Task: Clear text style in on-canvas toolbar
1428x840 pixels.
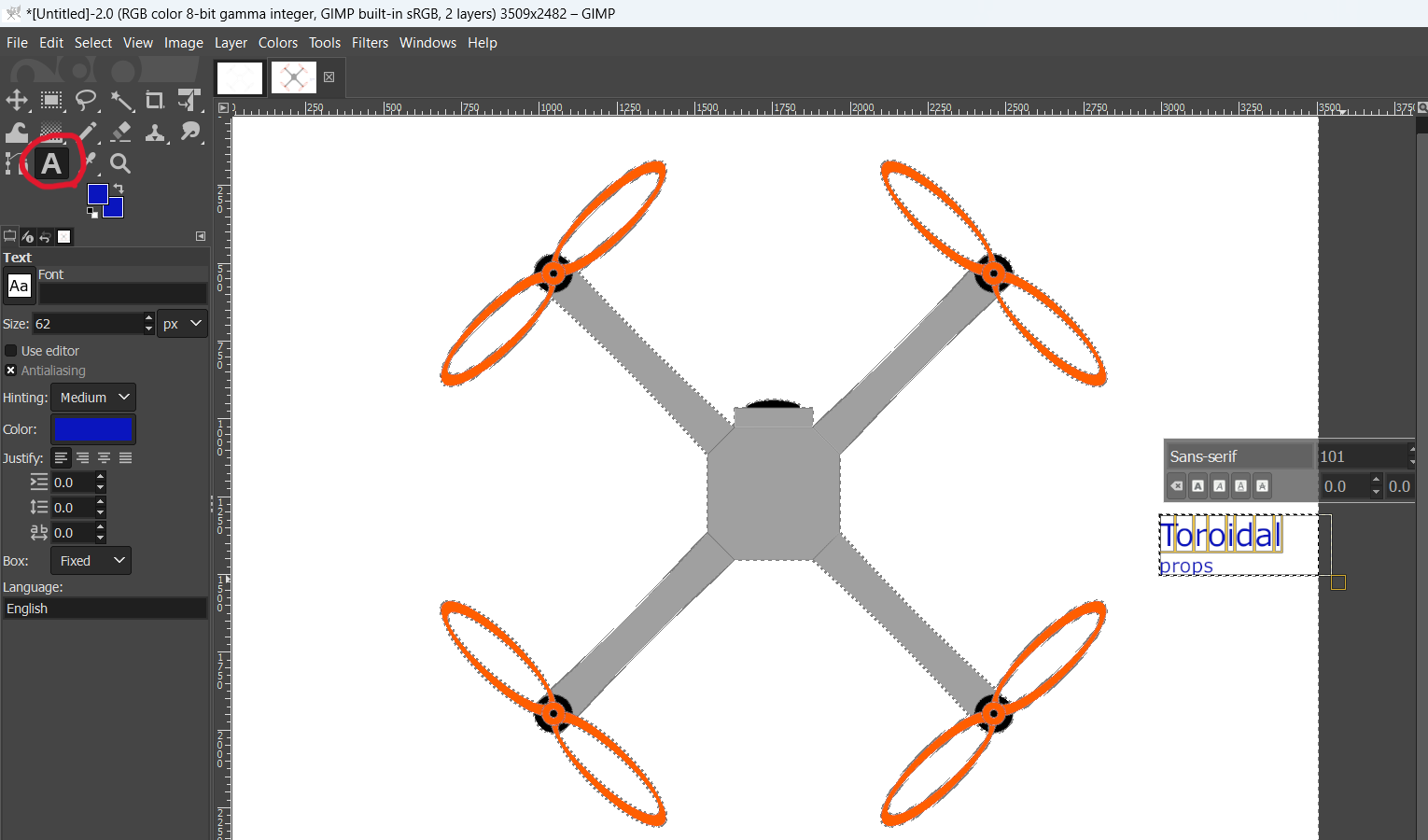Action: coord(1177,485)
